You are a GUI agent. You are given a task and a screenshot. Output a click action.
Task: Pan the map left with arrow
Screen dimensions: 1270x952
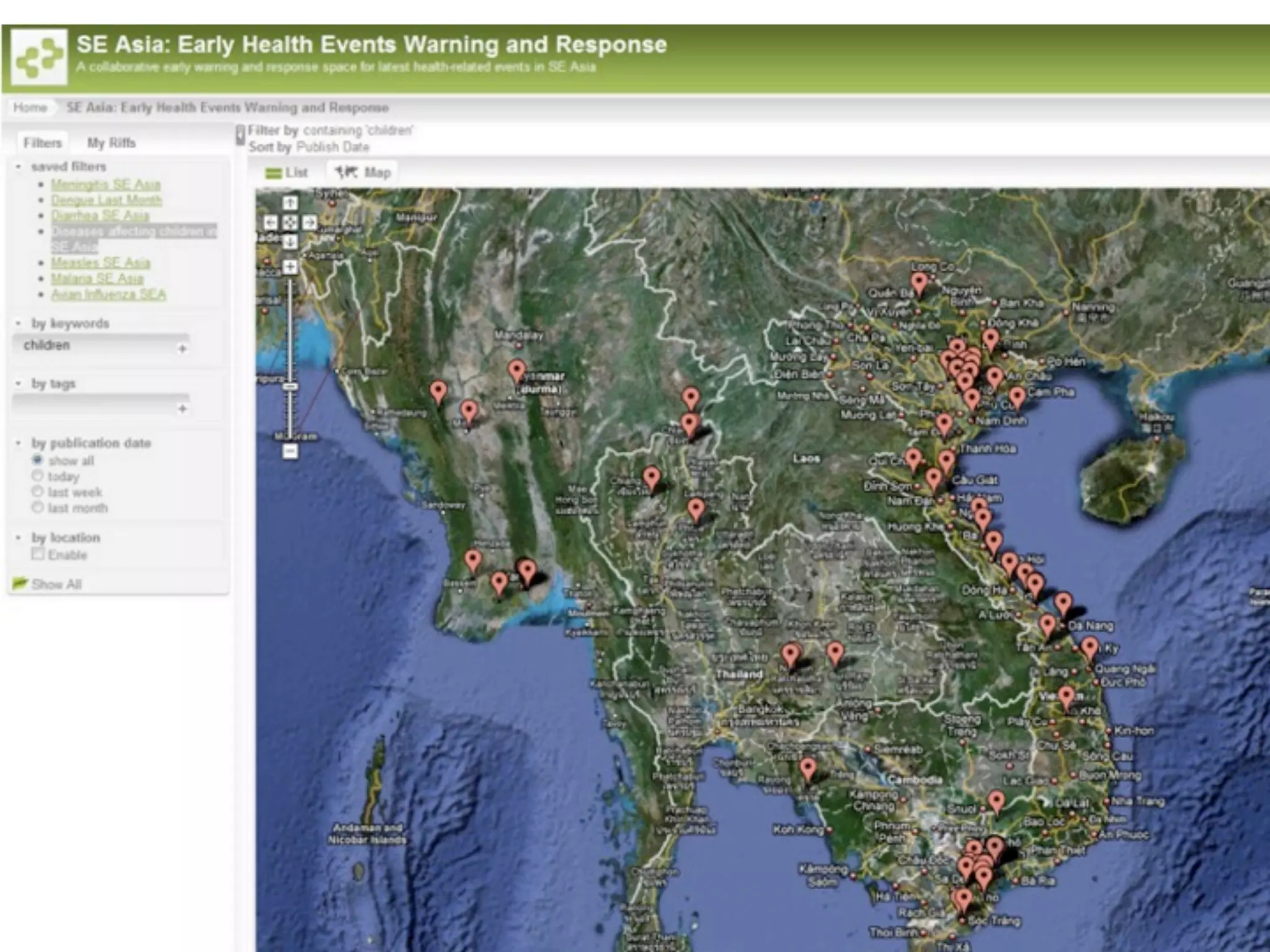coord(270,223)
